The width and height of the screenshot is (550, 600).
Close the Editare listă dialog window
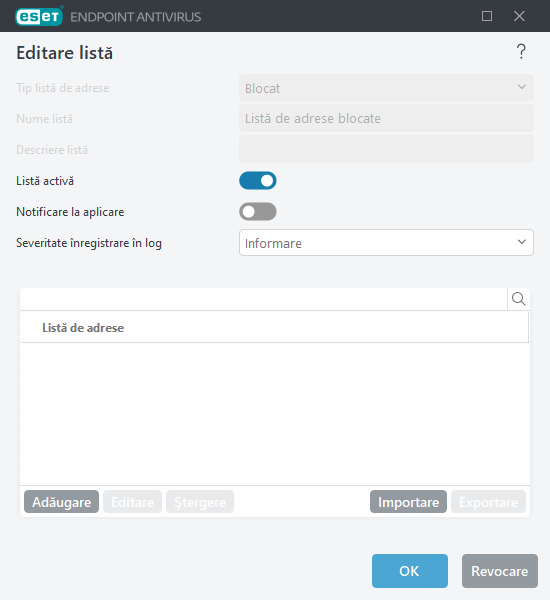coord(519,16)
